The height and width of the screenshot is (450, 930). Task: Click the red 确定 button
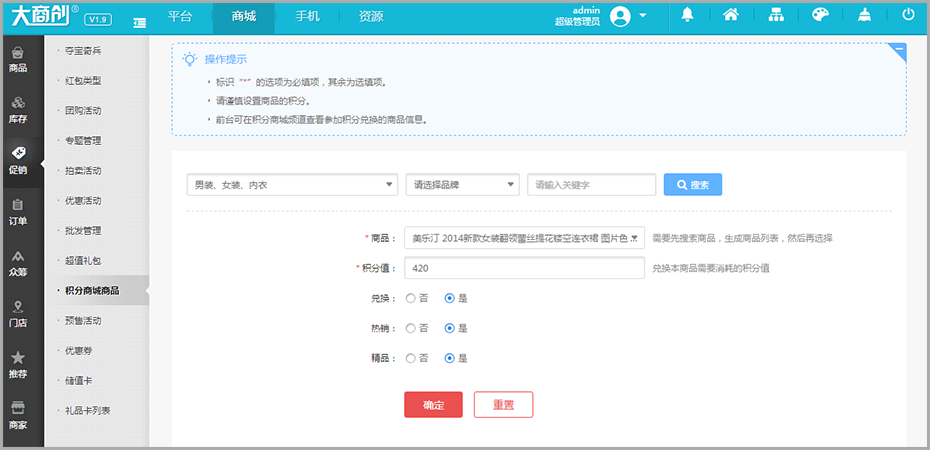pos(434,405)
